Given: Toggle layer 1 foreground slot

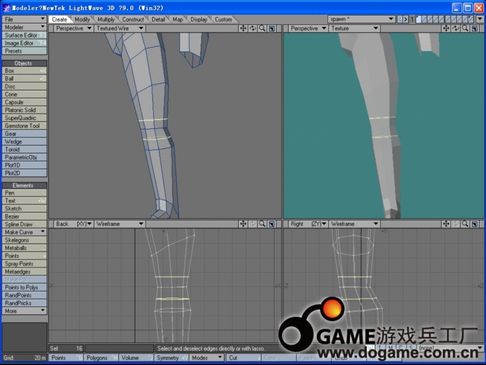Looking at the screenshot, I should (419, 18).
